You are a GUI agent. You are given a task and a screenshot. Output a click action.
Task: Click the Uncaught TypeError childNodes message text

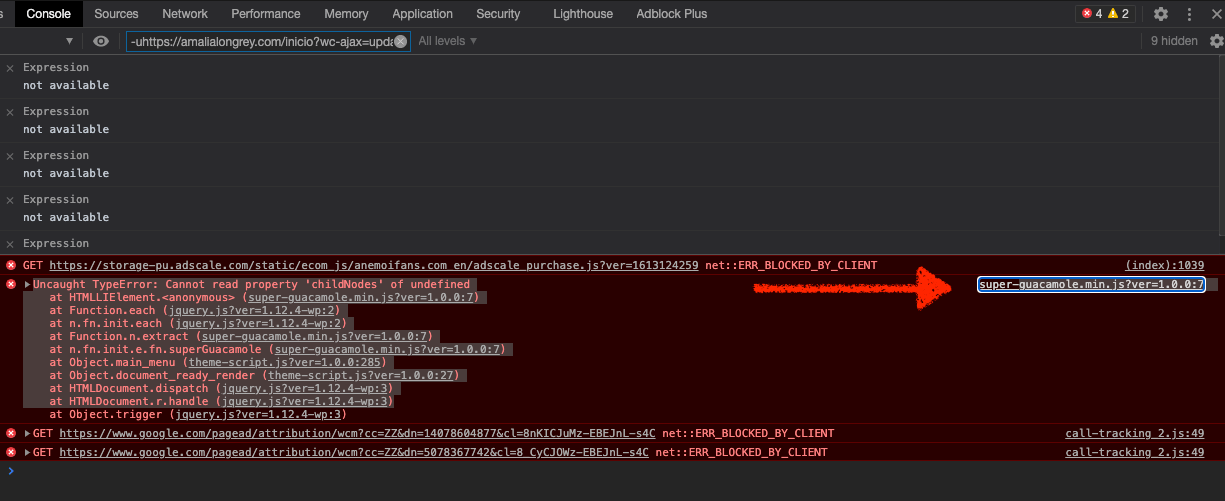tap(251, 285)
